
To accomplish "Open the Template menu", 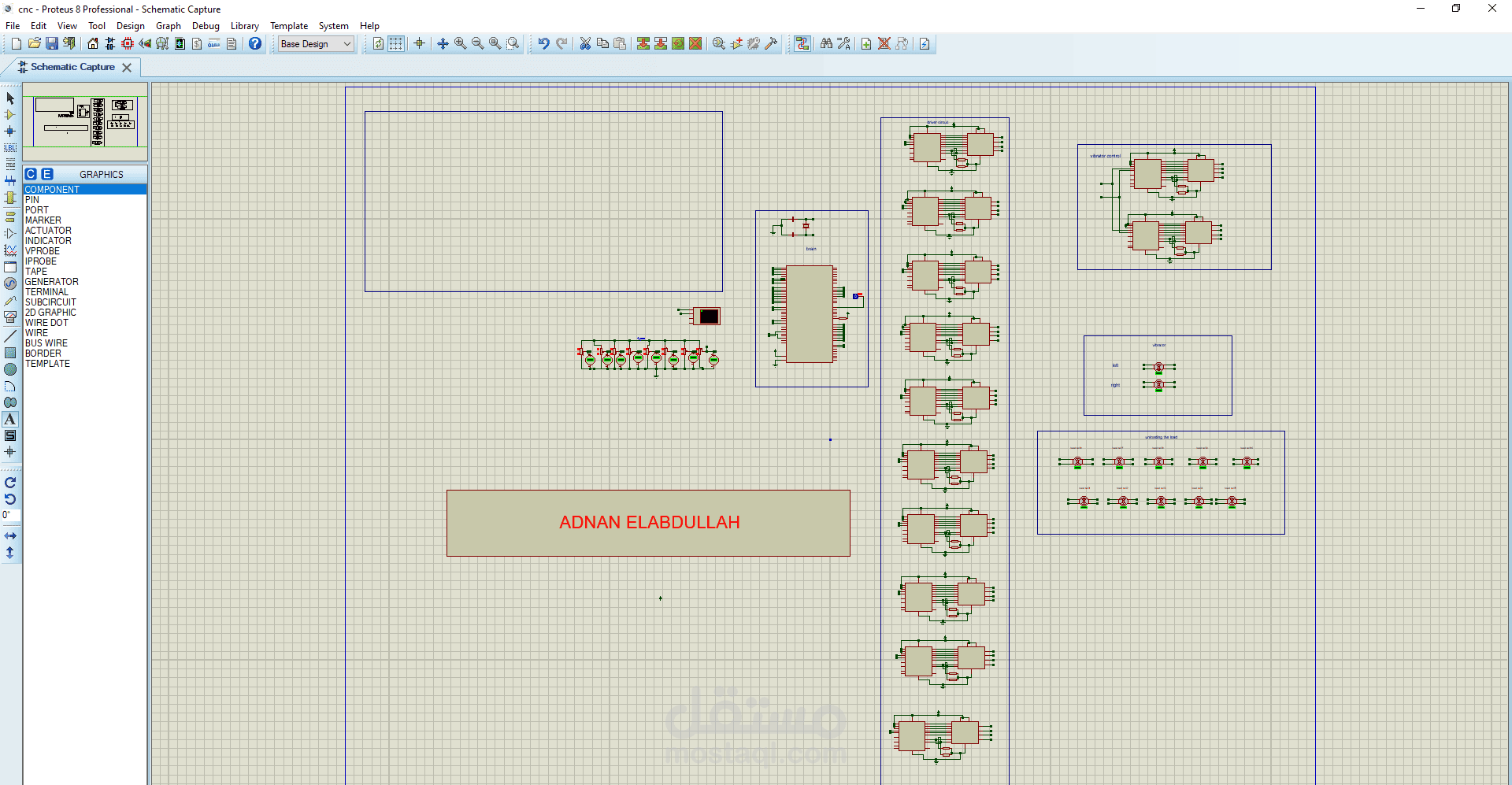I will [x=289, y=26].
